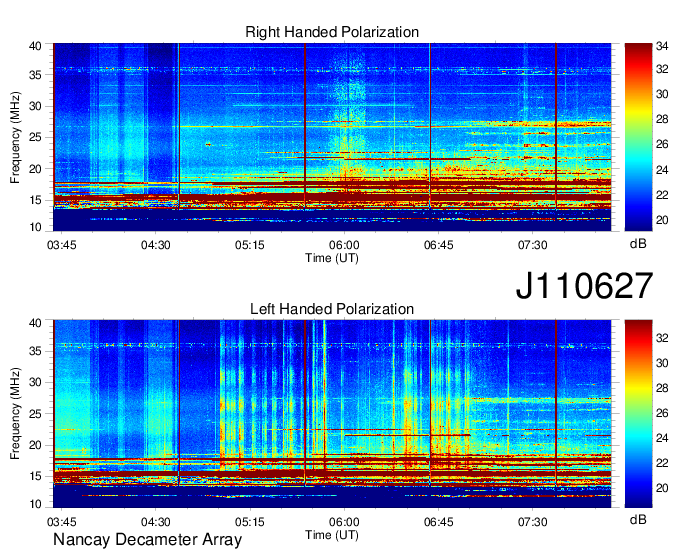Click the 03:45 time tick of Left Handed plot
Viewport: 680px width, 552px height.
point(61,522)
